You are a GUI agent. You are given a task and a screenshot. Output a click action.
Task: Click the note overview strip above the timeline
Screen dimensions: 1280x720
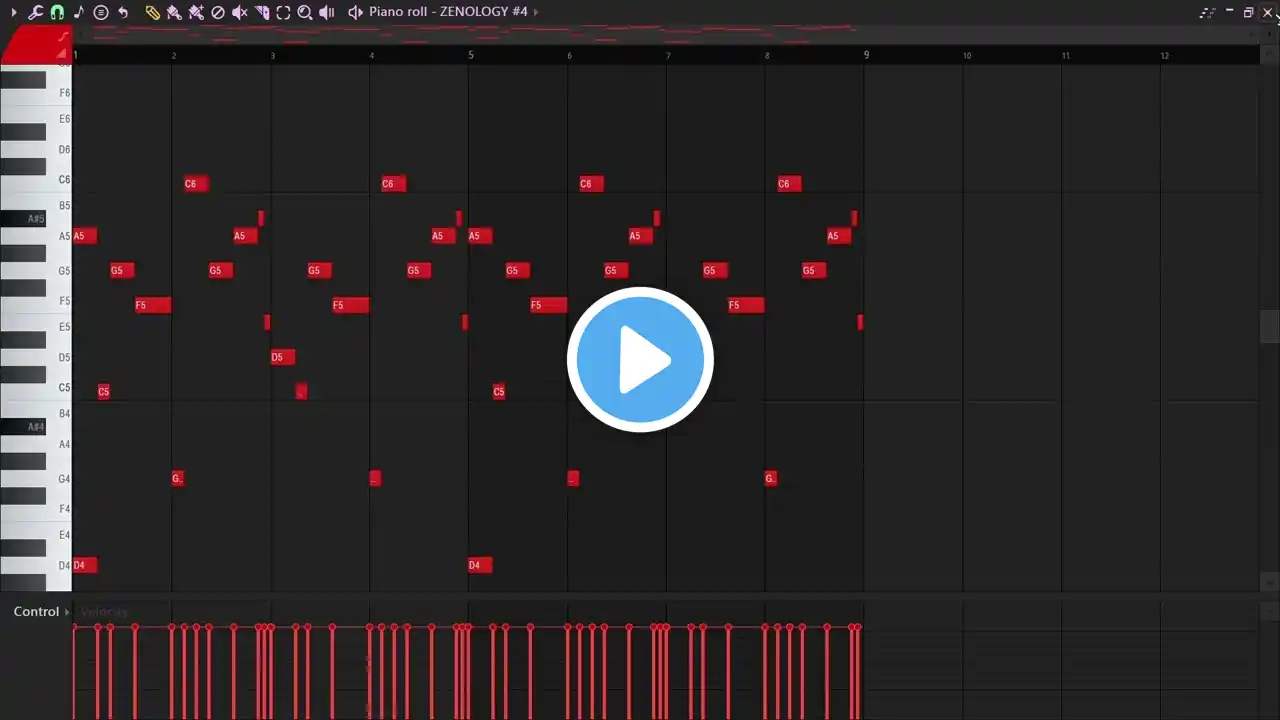coord(665,34)
